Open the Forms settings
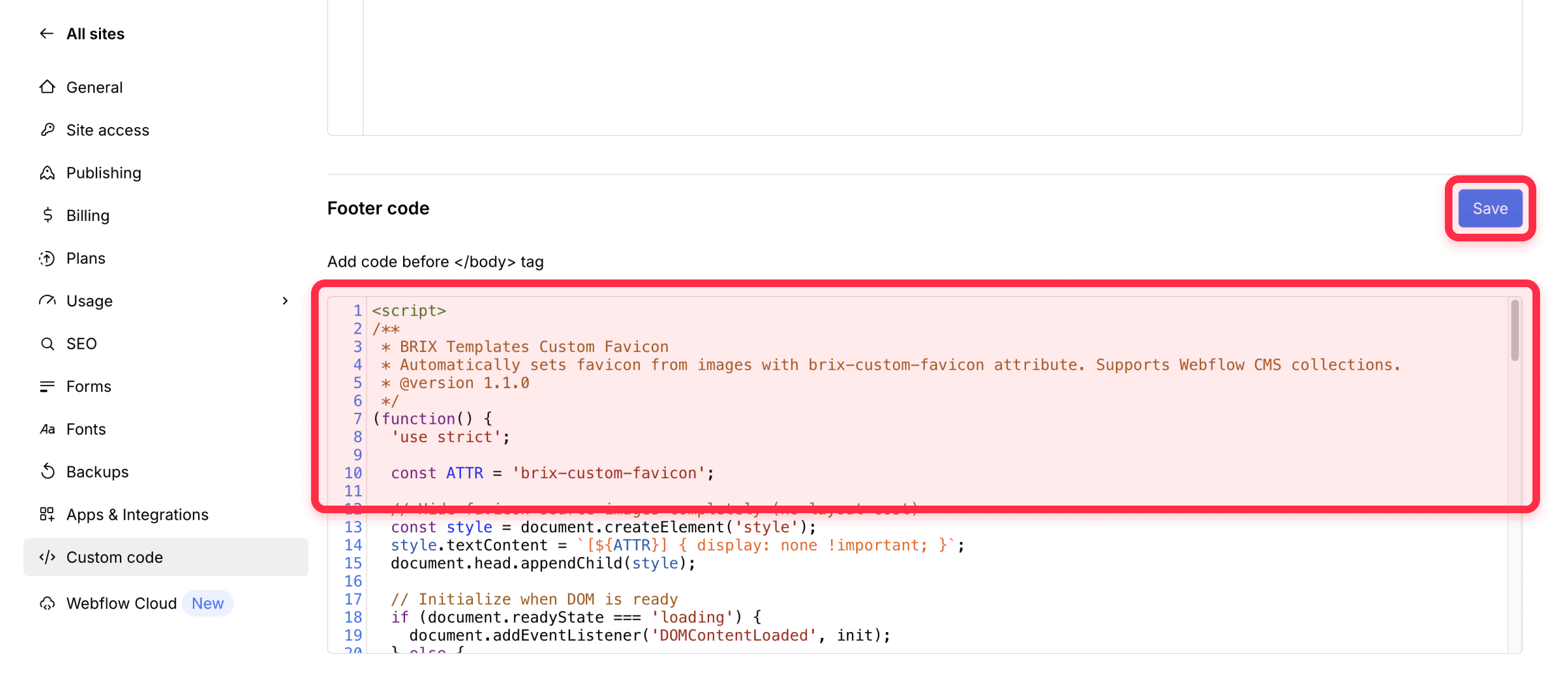Screen dimensions: 1568x686 (x=89, y=386)
